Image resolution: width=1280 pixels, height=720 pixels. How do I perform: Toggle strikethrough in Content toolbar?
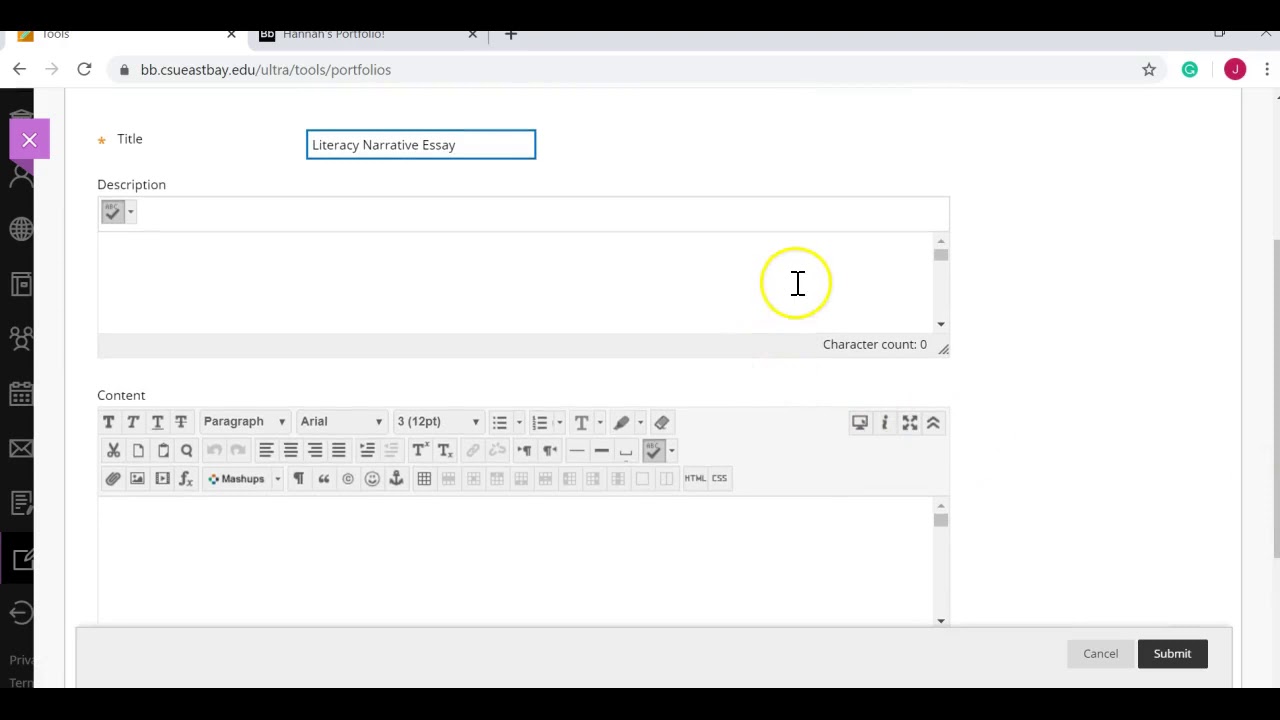point(181,422)
